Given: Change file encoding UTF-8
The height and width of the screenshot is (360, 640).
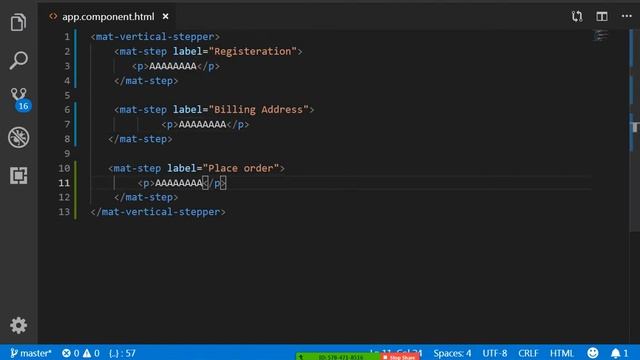Looking at the screenshot, I should tap(495, 353).
